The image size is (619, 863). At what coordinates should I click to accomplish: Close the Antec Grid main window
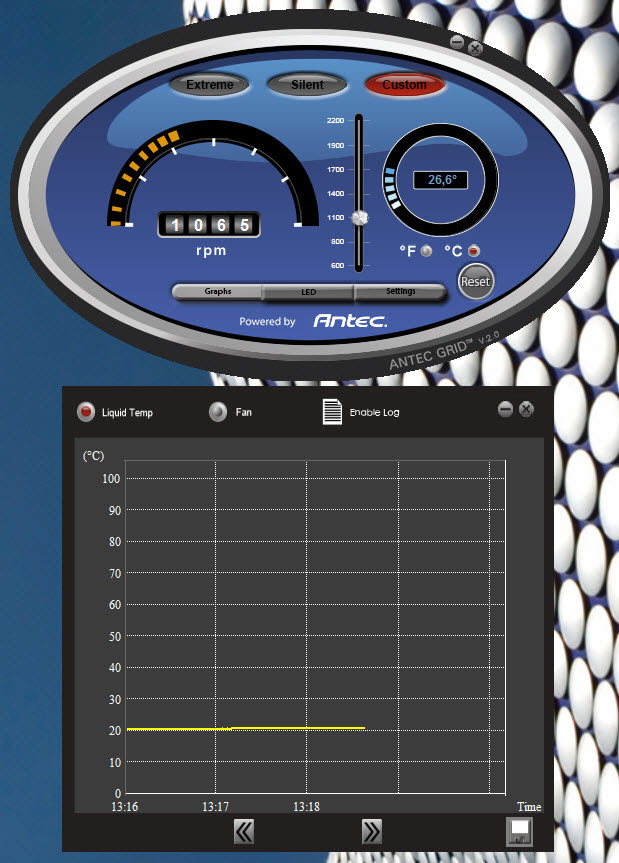[x=475, y=48]
